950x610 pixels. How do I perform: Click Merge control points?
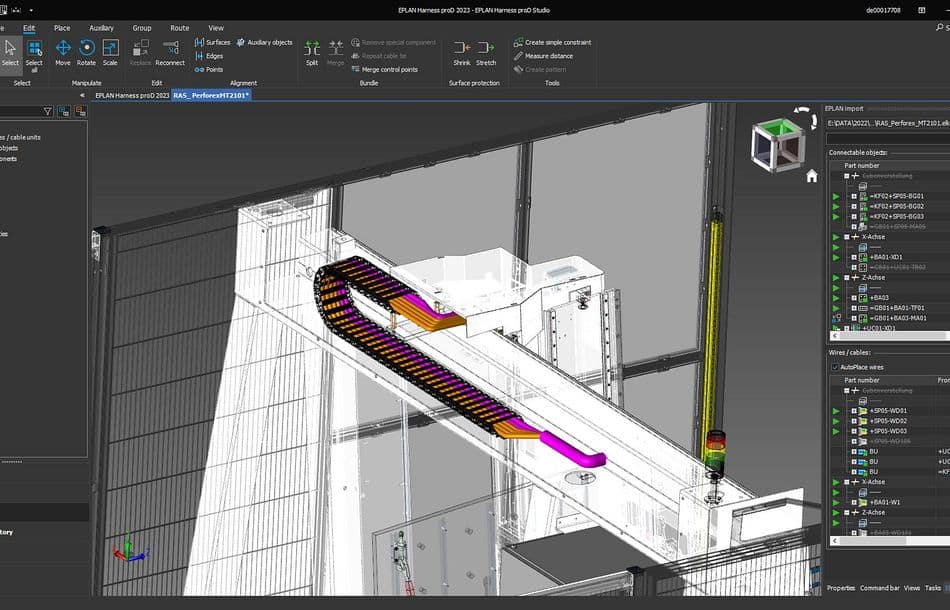click(x=385, y=70)
